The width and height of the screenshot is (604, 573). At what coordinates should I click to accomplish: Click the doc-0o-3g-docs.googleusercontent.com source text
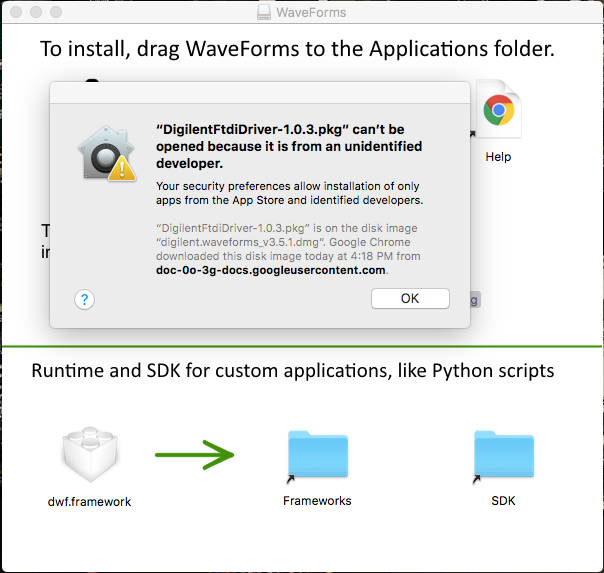tap(271, 270)
